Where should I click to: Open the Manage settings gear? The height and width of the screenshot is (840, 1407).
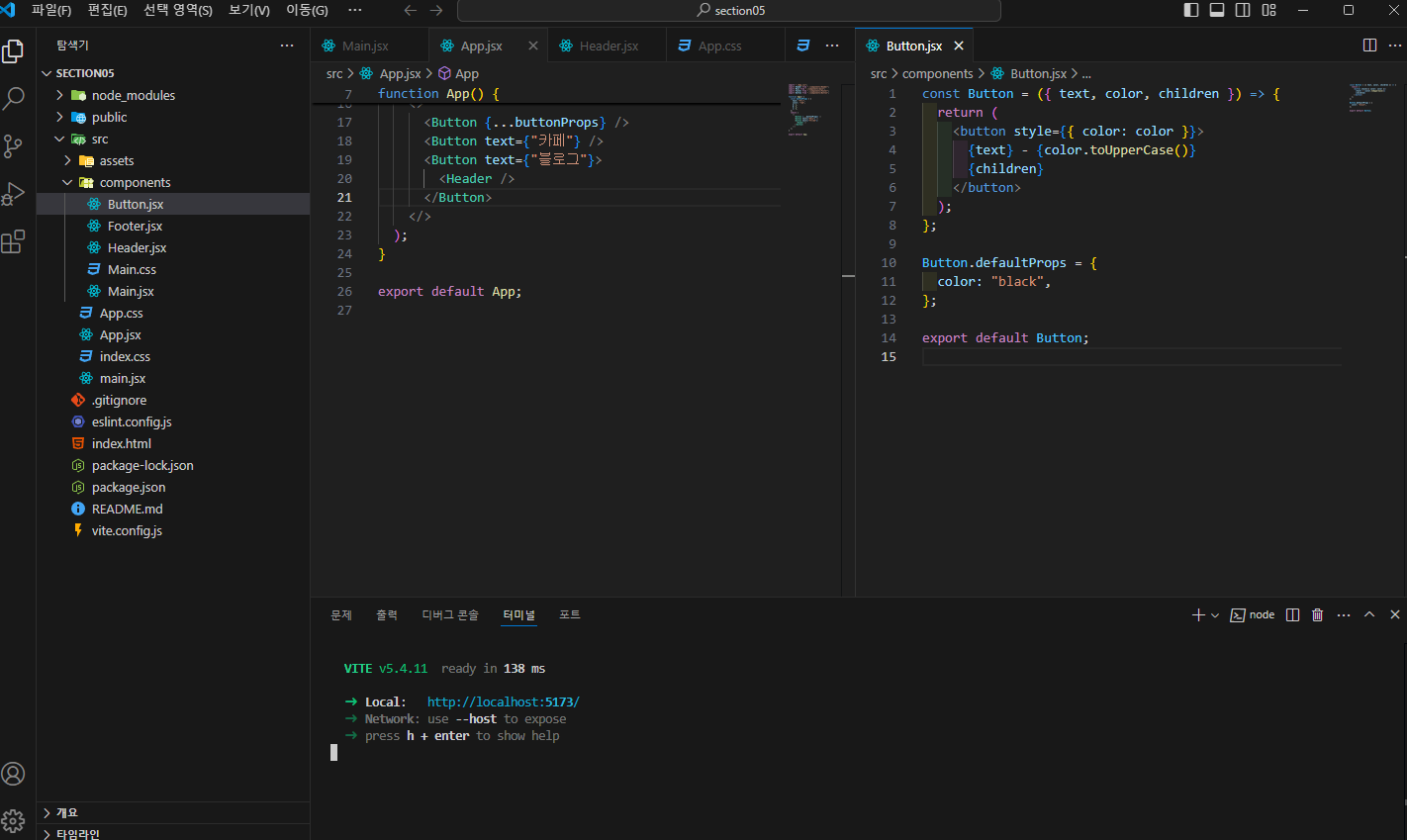pos(14,820)
